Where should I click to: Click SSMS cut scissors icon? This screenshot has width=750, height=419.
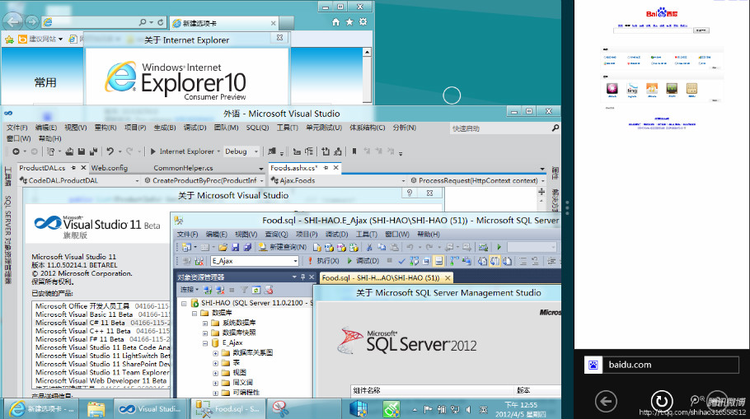[369, 247]
